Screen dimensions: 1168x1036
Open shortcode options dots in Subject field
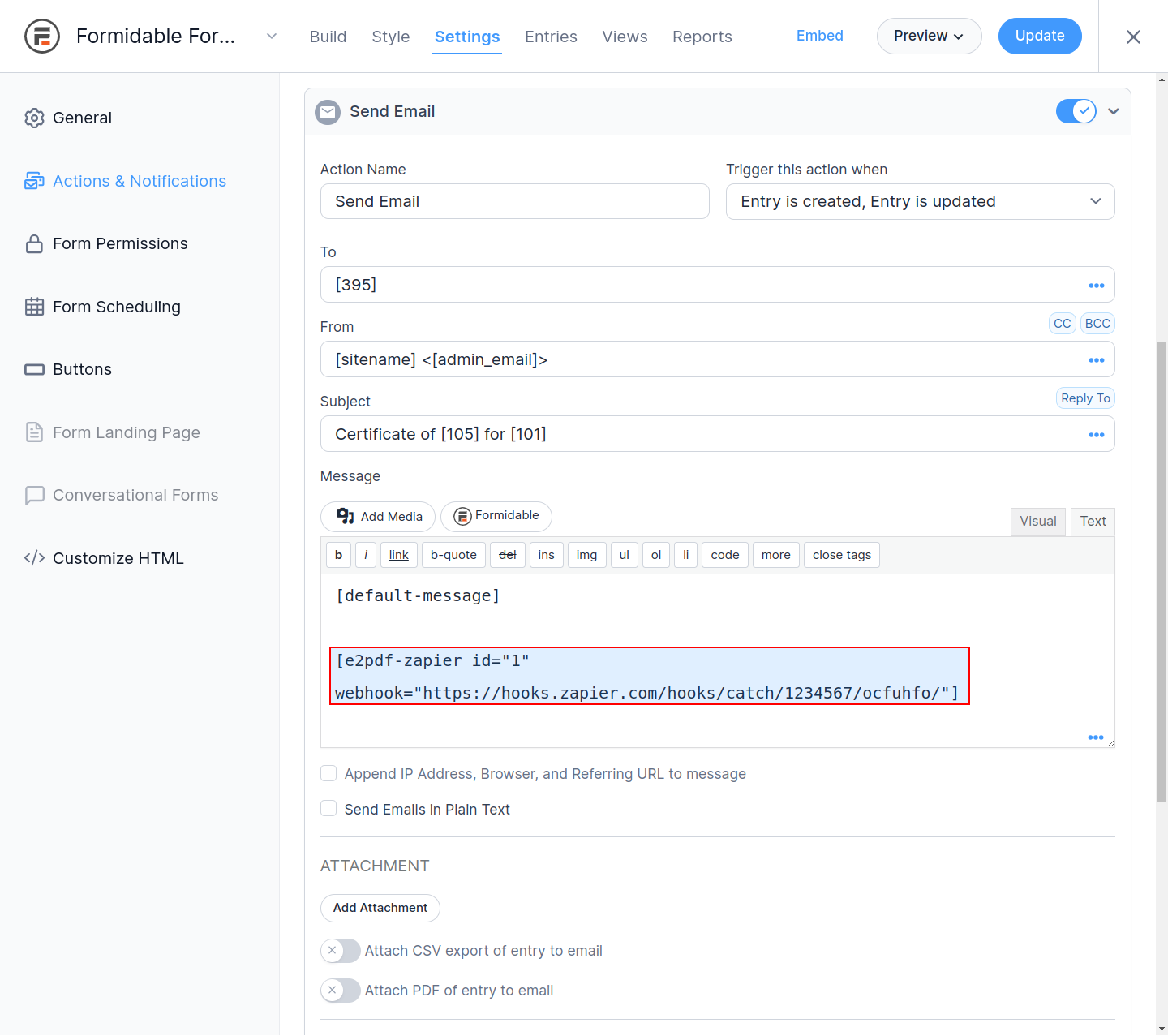pos(1096,435)
